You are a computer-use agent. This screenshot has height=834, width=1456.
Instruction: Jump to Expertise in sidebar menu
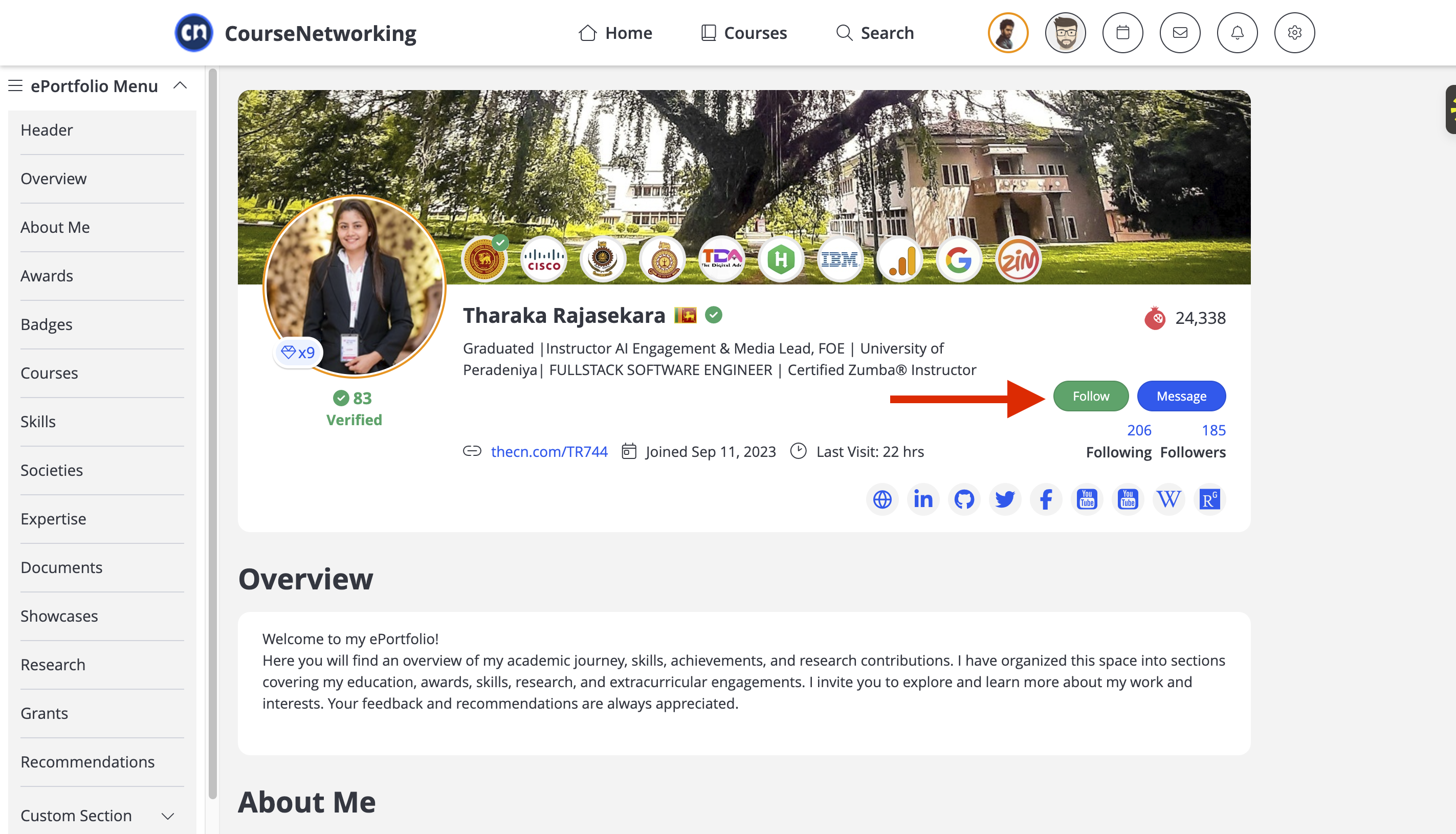pyautogui.click(x=102, y=519)
